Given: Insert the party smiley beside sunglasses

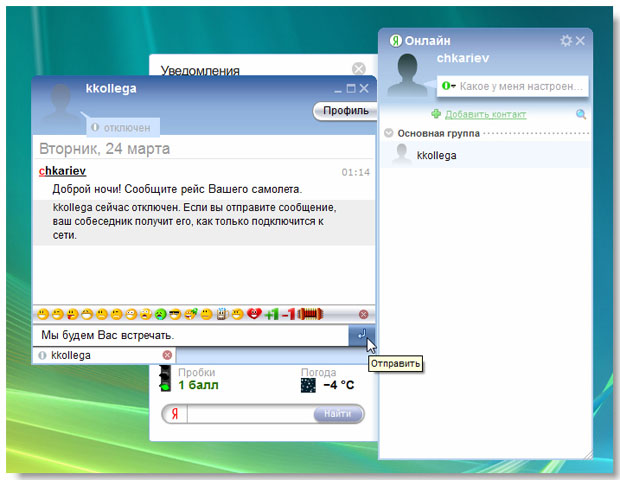Looking at the screenshot, I should 191,314.
